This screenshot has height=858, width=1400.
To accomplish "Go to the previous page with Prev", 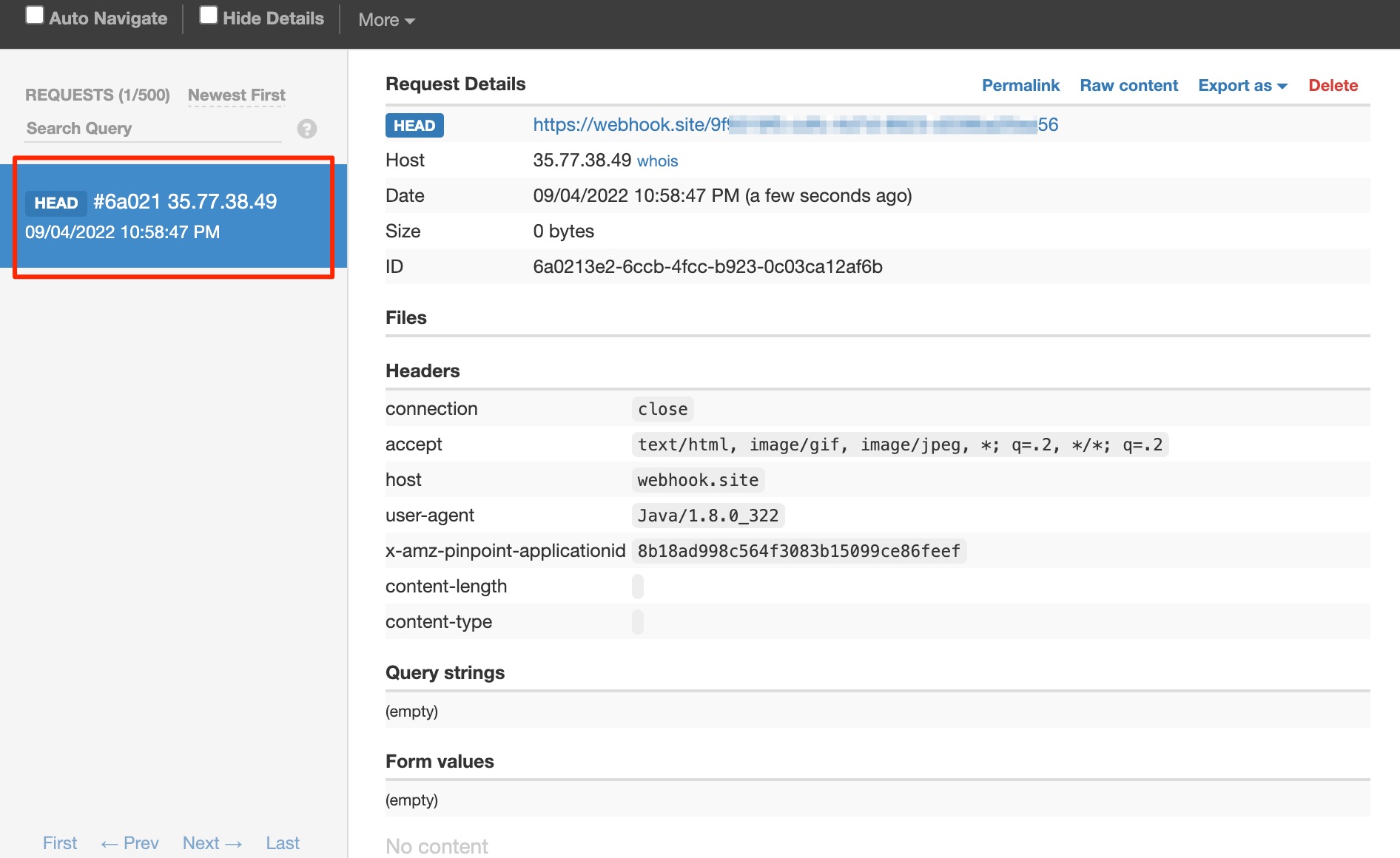I will 129,842.
